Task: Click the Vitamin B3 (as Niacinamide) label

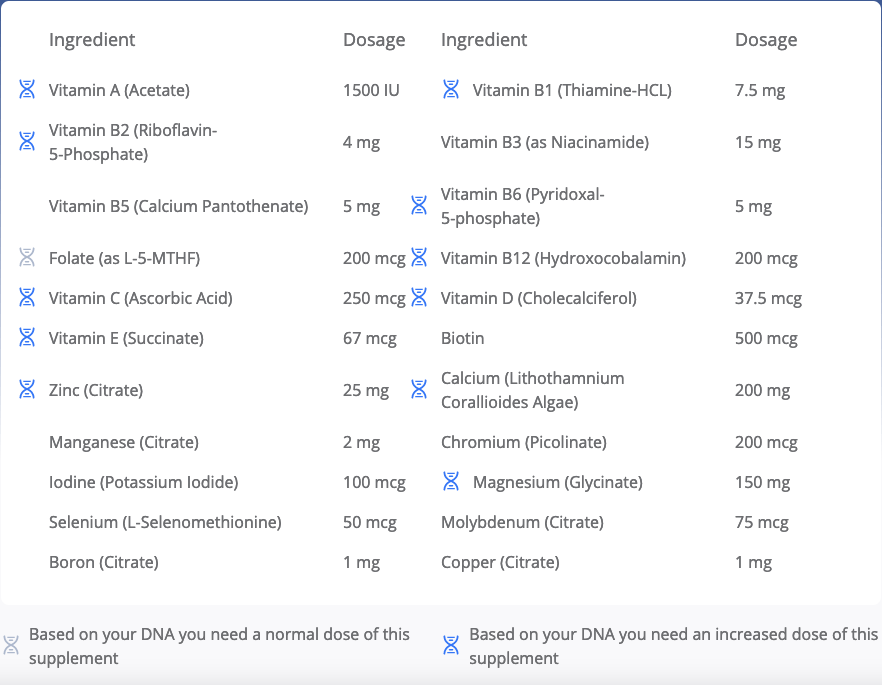Action: coord(545,142)
